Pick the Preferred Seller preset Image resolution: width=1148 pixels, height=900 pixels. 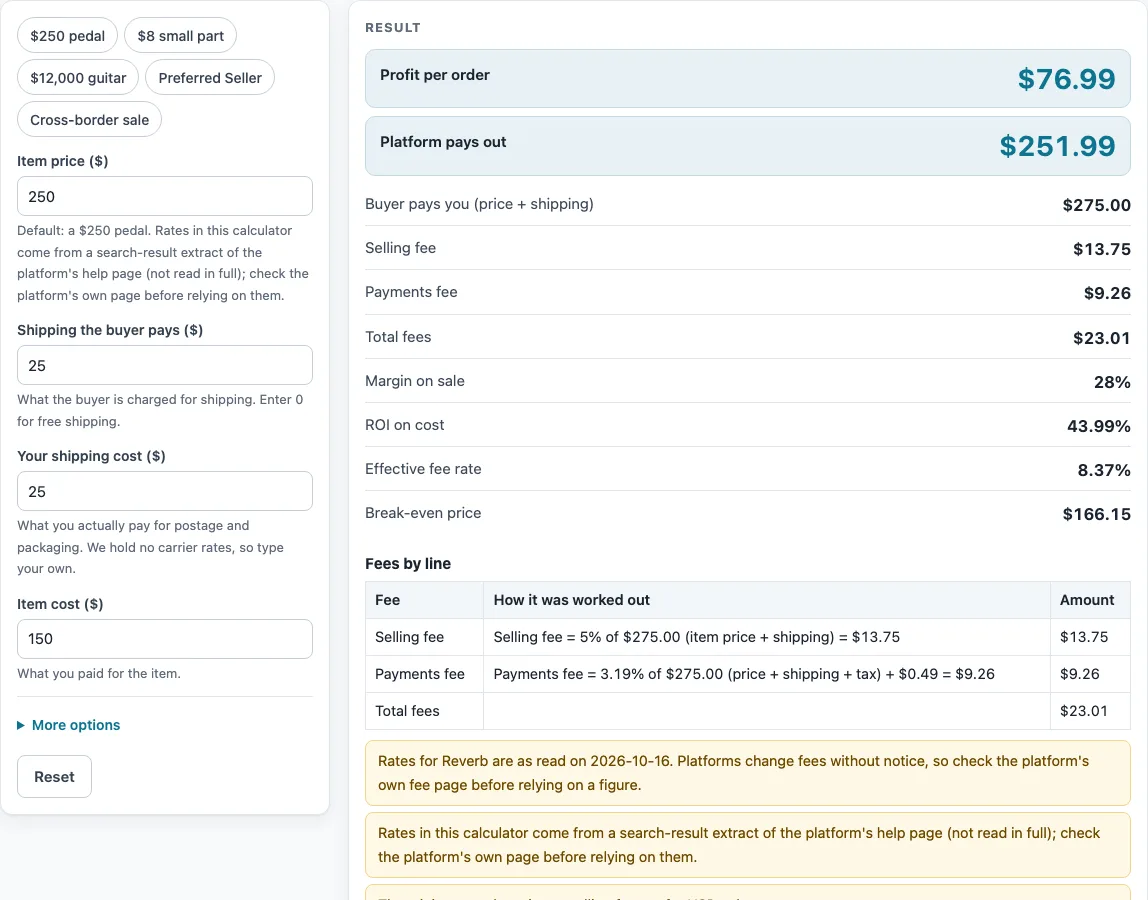pyautogui.click(x=209, y=78)
